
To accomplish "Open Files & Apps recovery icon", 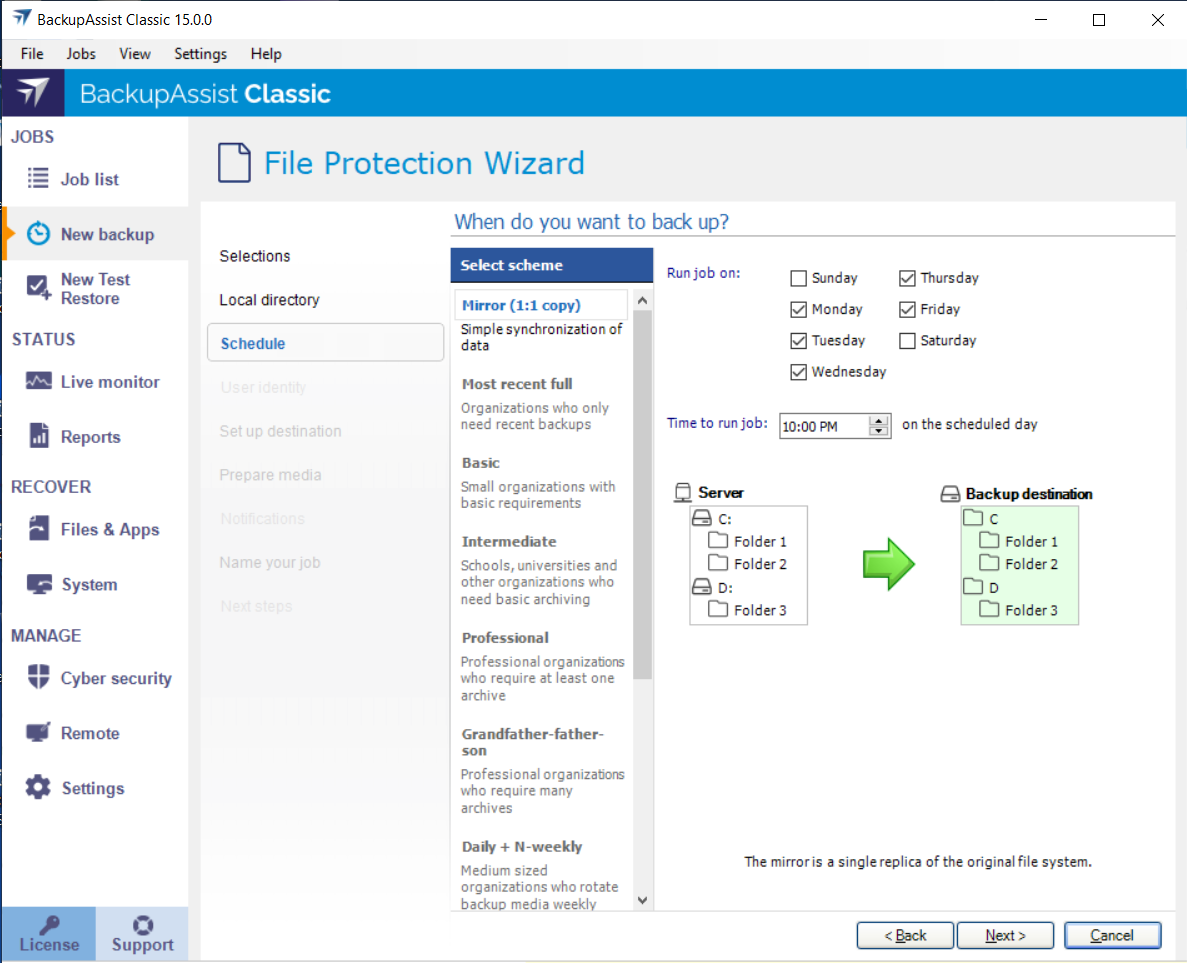I will coord(38,529).
